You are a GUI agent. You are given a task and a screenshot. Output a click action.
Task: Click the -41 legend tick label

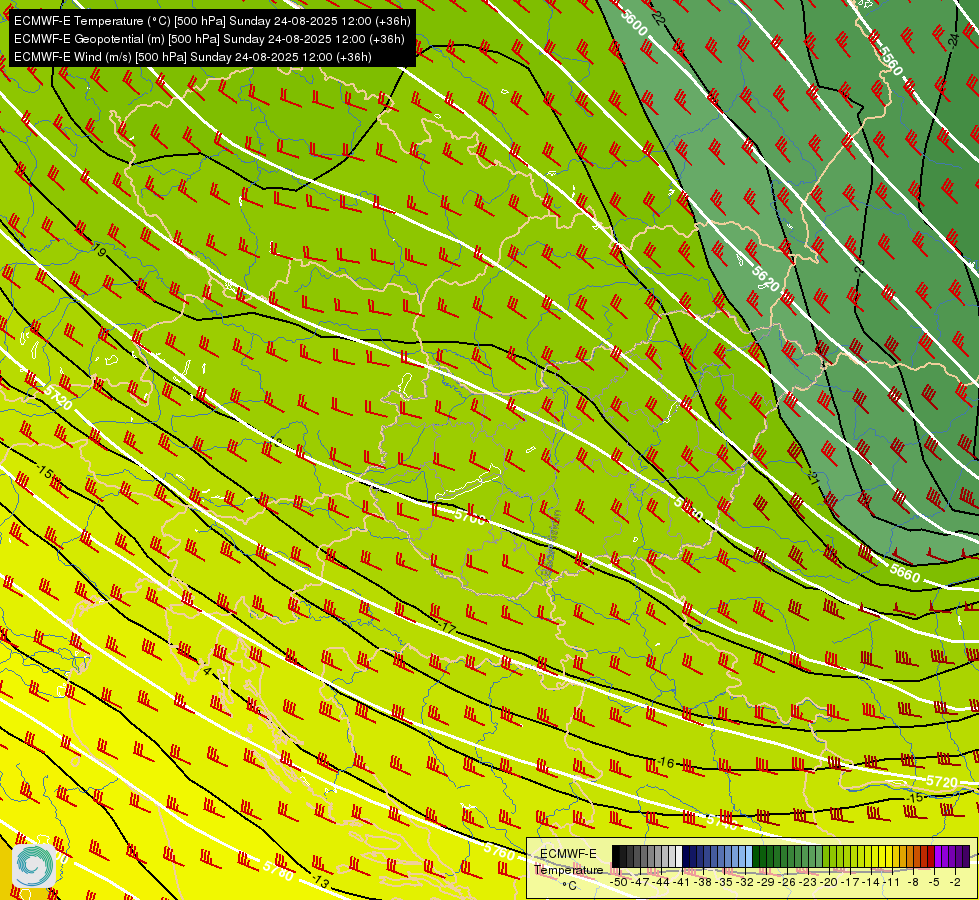point(683,882)
